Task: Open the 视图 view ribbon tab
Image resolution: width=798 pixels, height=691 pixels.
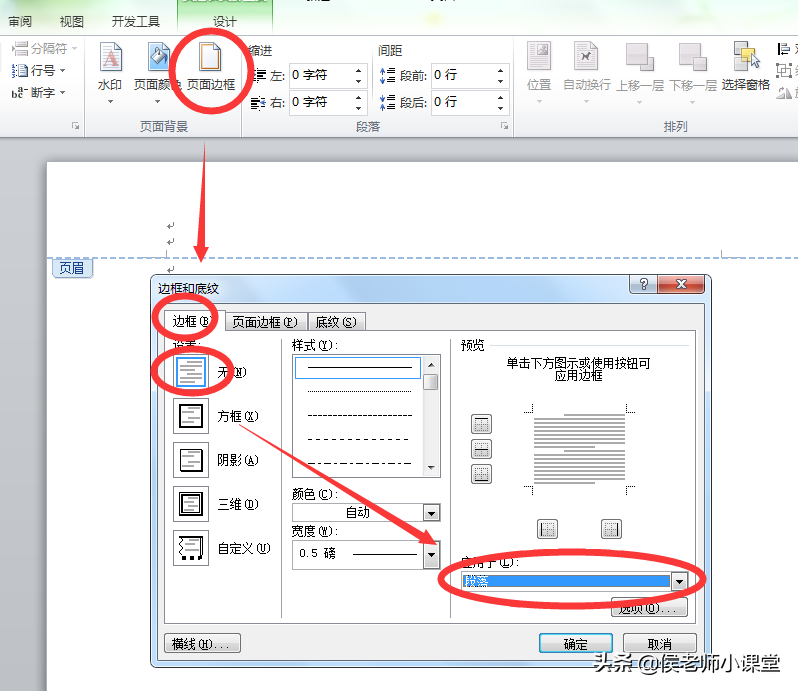Action: tap(71, 21)
